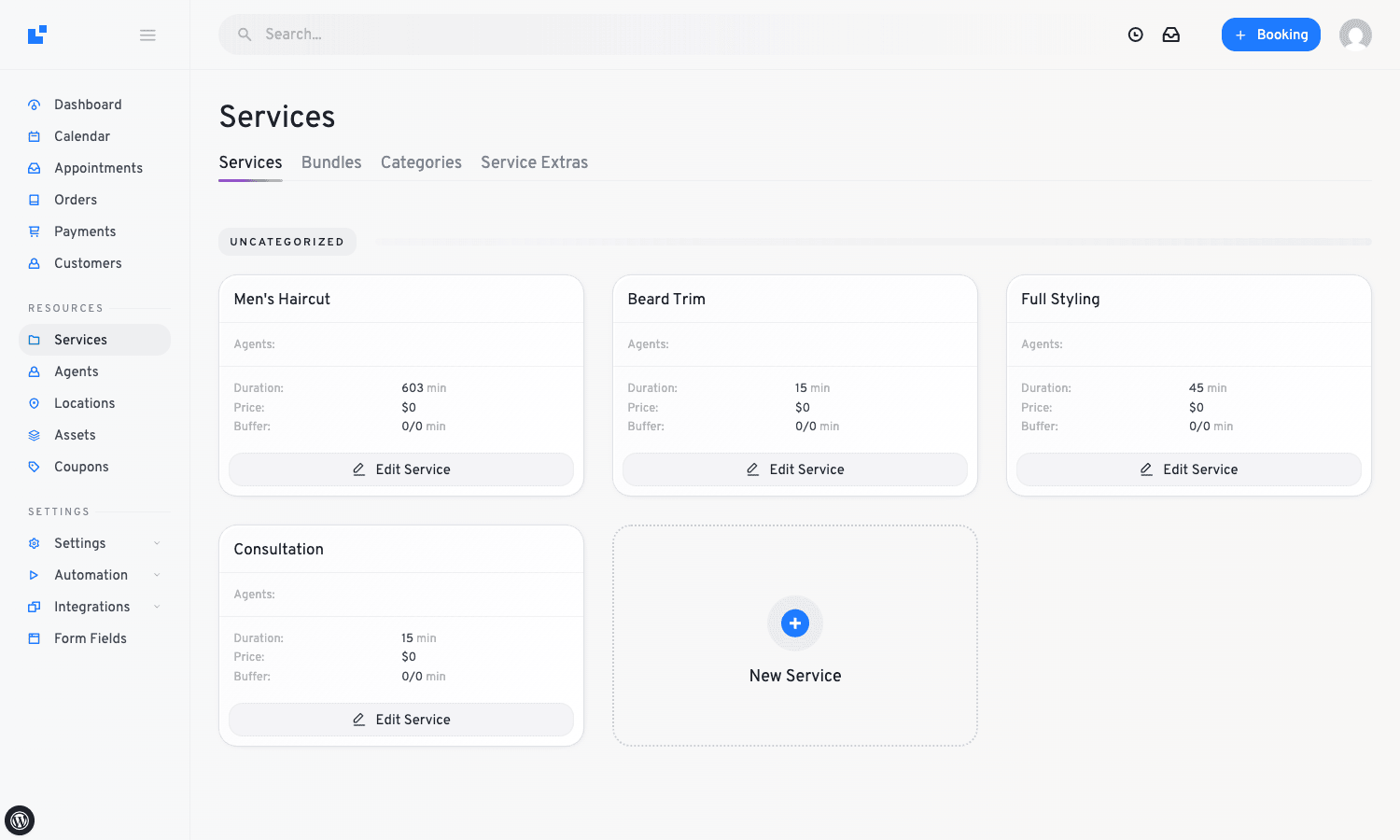Click the blue plus icon for New Service
Image resolution: width=1400 pixels, height=840 pixels.
point(795,623)
